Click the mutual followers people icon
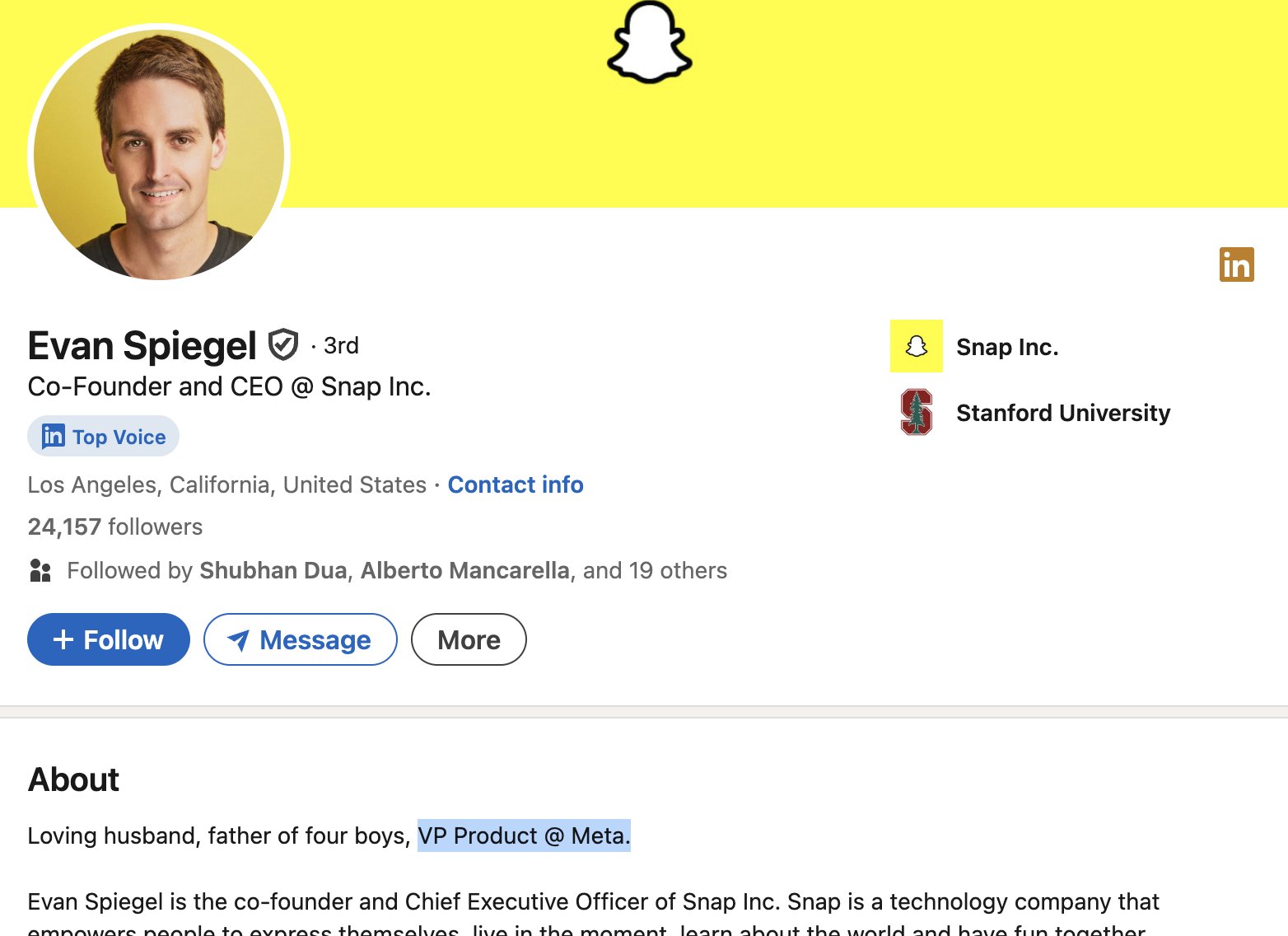This screenshot has height=936, width=1288. click(40, 570)
